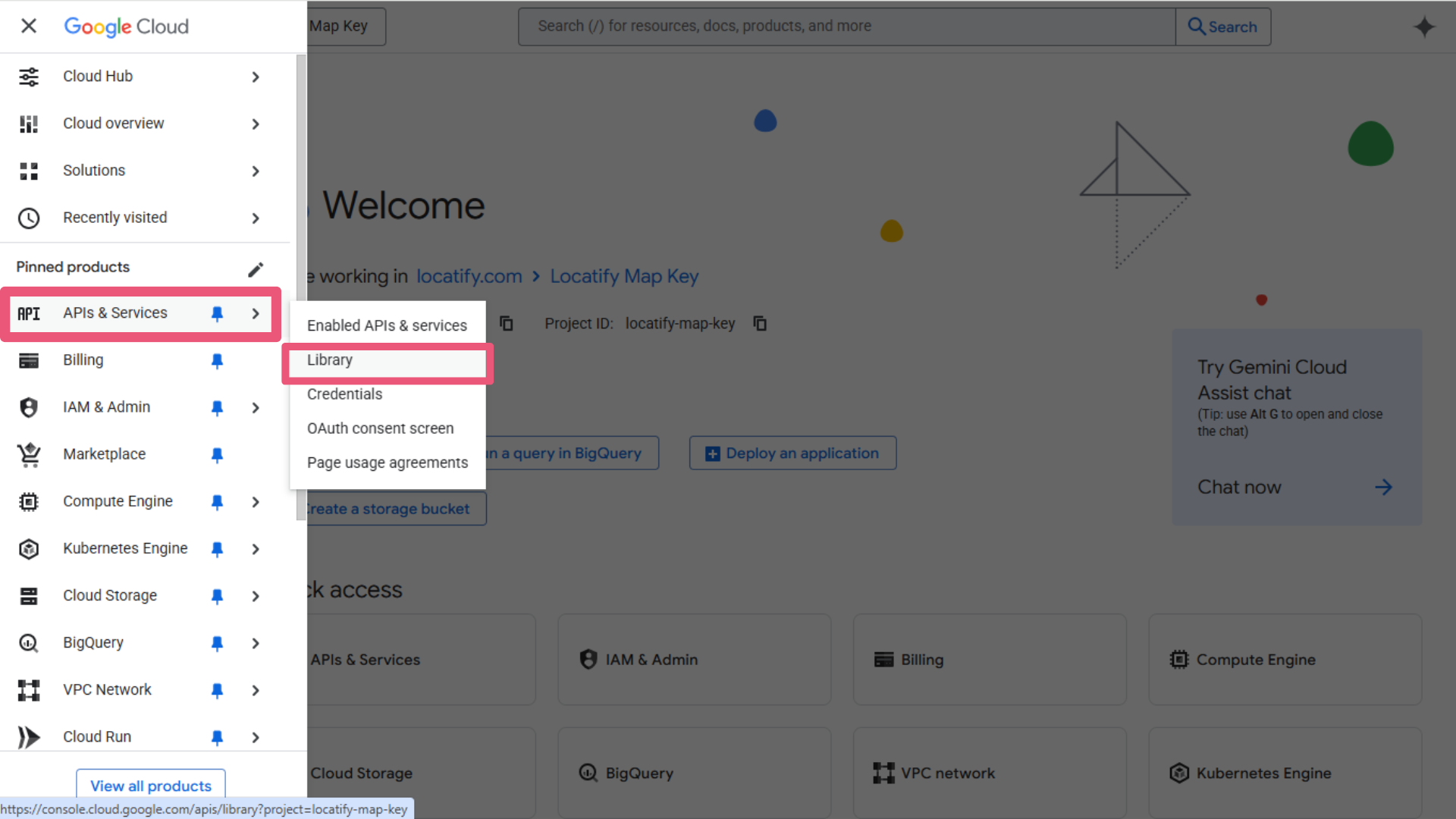This screenshot has width=1456, height=819.
Task: Expand the Cloud Hub submenu arrow
Action: pos(256,77)
